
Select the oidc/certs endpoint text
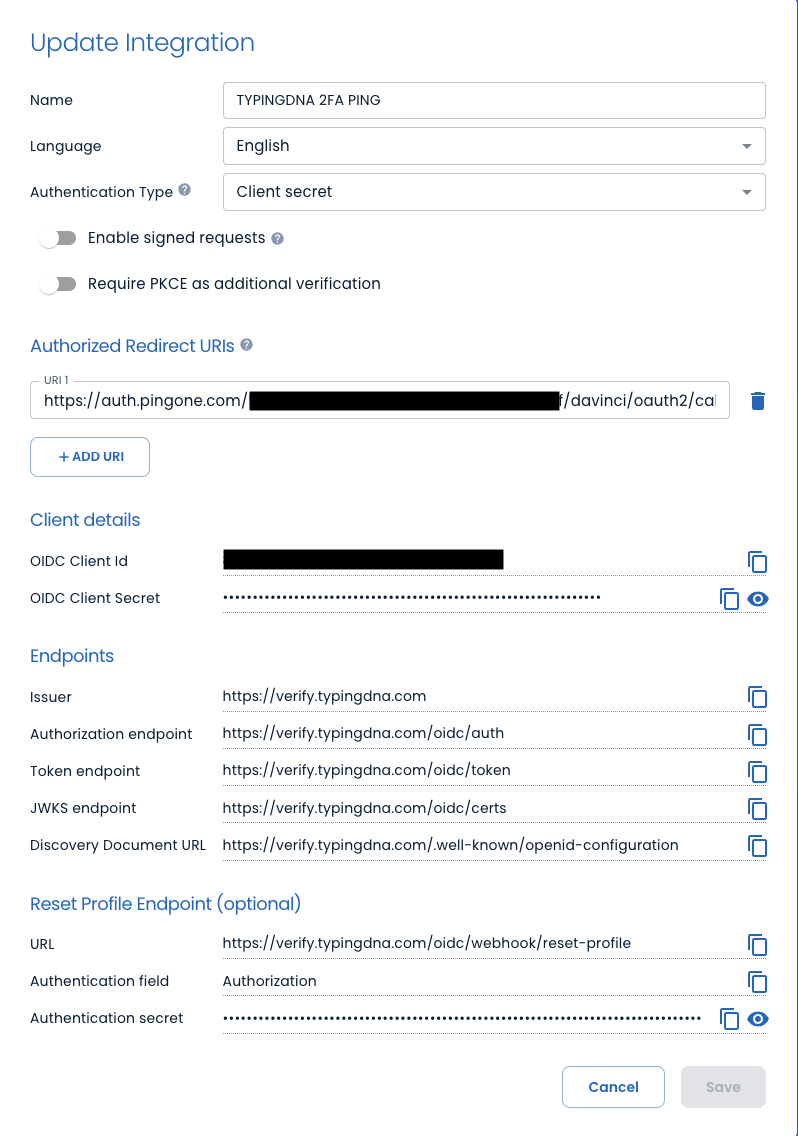(x=365, y=808)
